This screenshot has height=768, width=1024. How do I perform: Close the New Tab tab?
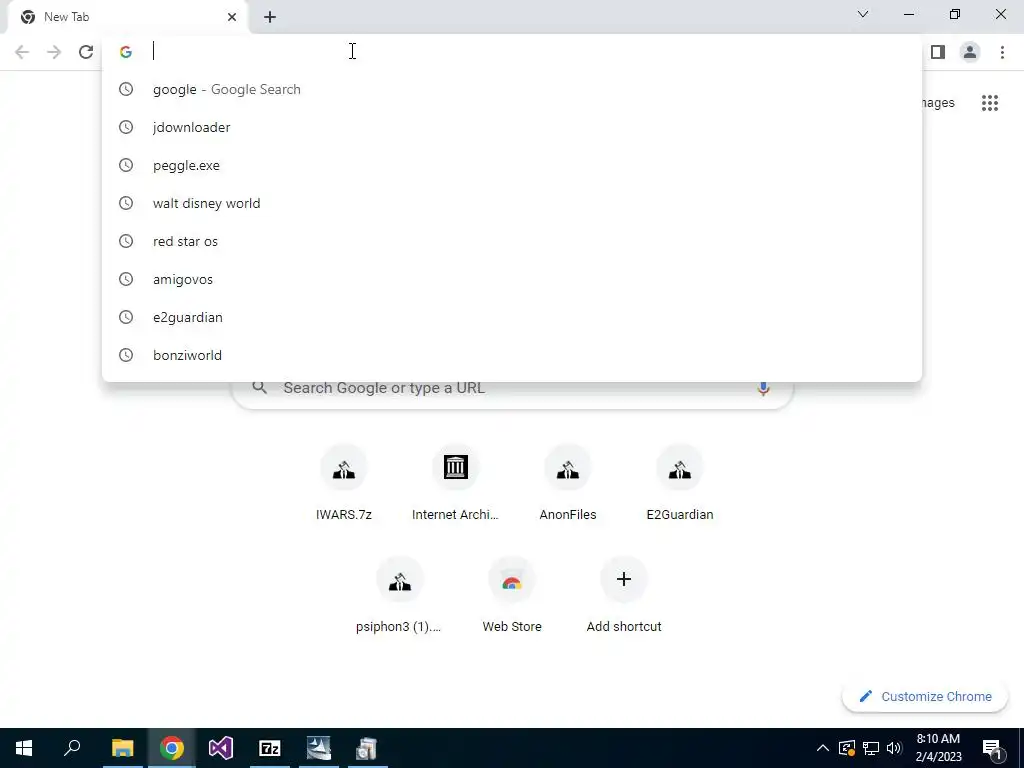pos(232,17)
